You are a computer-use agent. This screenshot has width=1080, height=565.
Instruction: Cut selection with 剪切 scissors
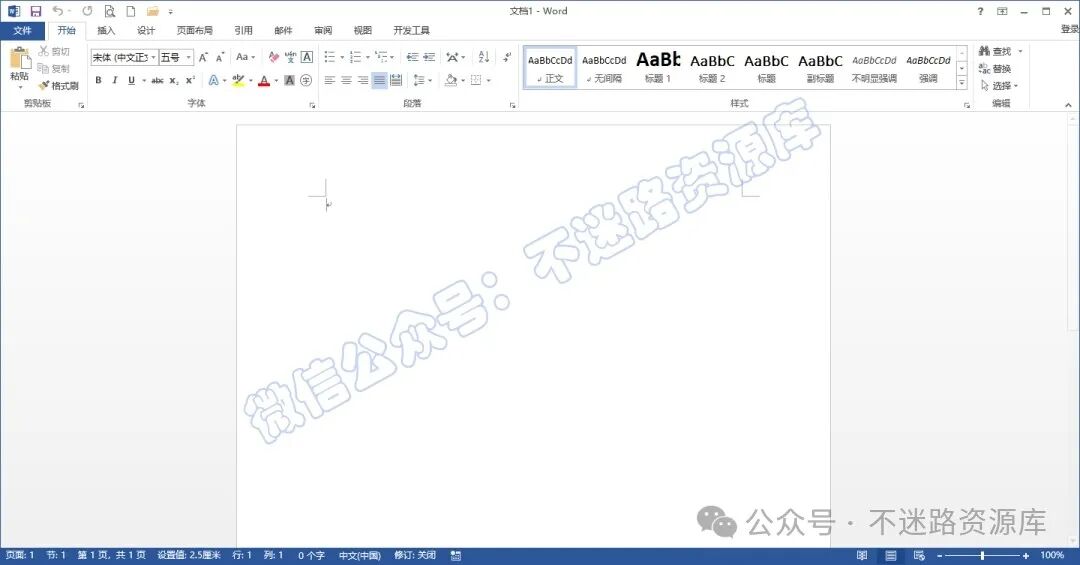click(x=54, y=51)
